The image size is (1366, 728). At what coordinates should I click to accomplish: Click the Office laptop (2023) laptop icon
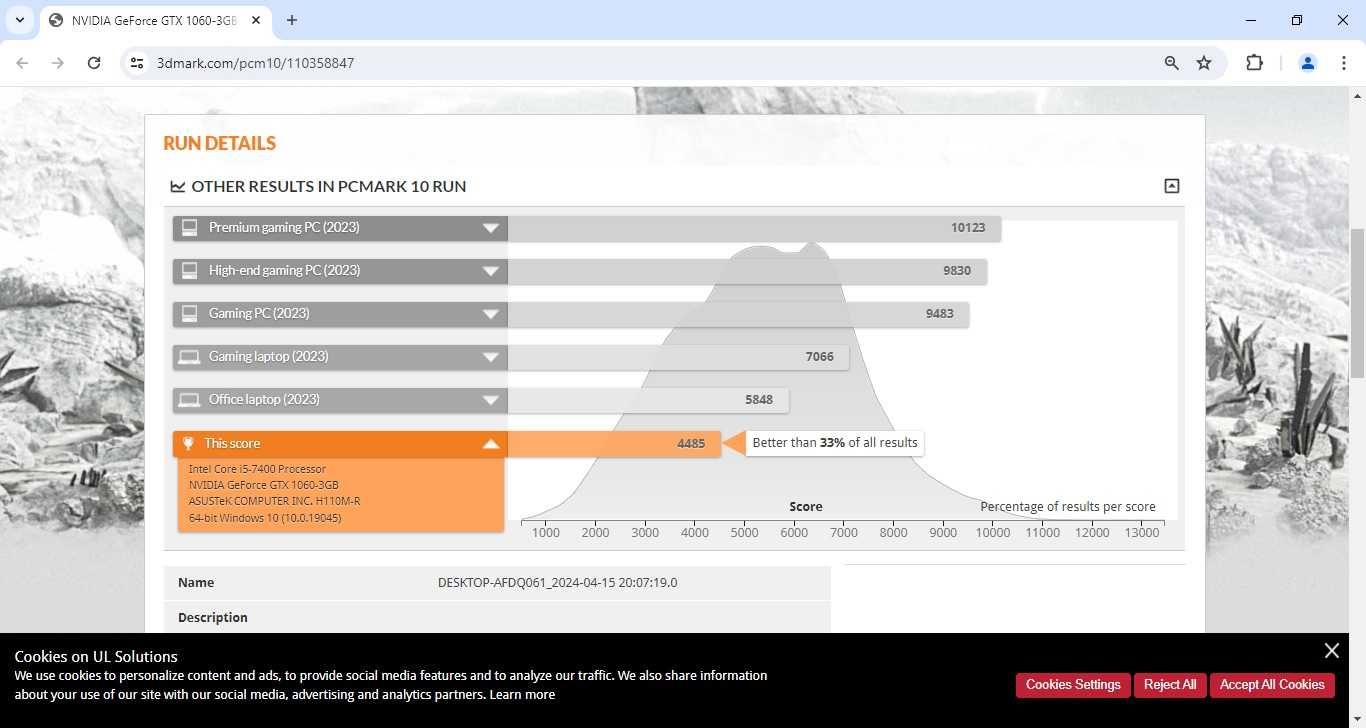[188, 400]
